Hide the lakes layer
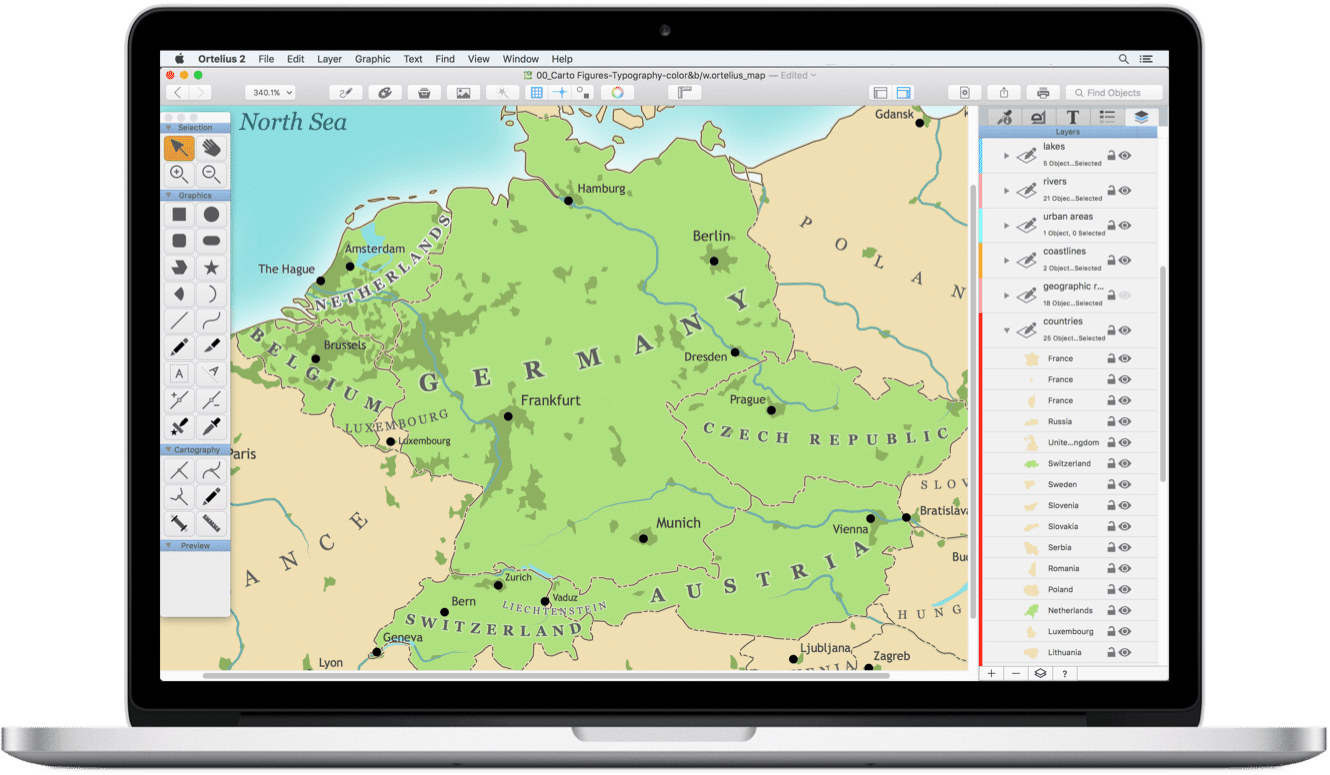This screenshot has height=775, width=1330. (1125, 156)
